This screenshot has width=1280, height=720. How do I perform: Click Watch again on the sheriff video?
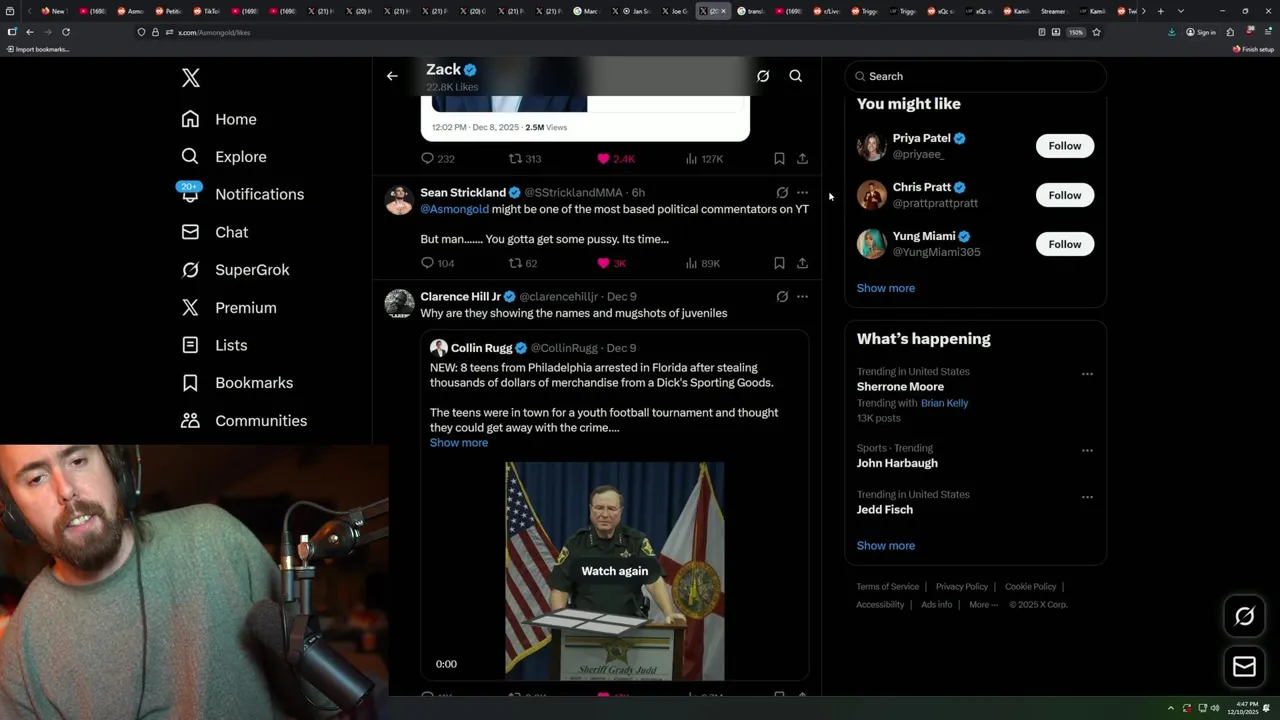pos(615,571)
